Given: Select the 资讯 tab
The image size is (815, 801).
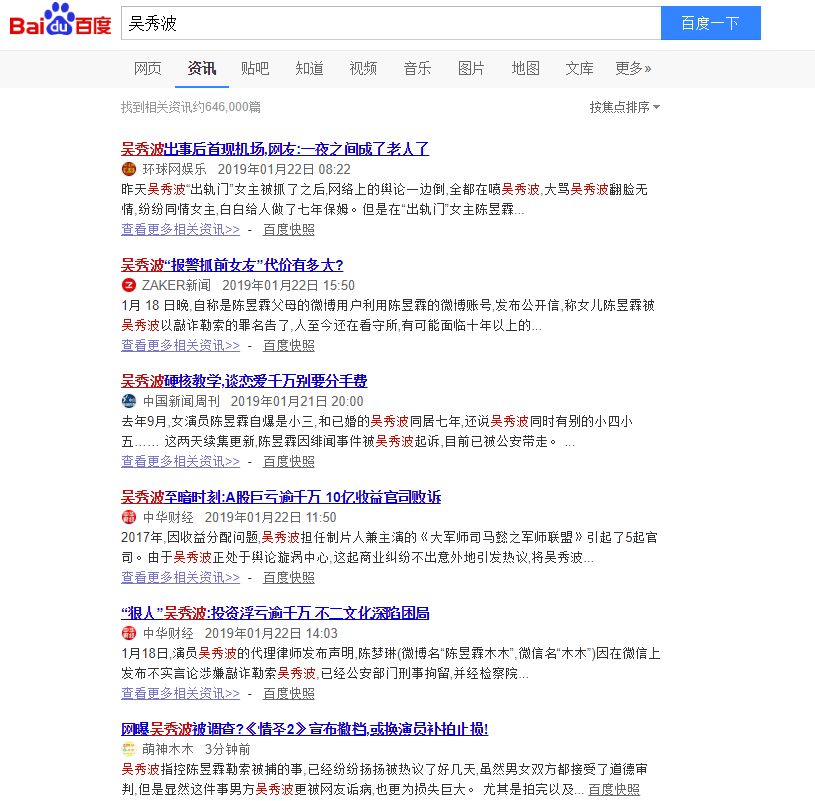Looking at the screenshot, I should click(x=202, y=68).
